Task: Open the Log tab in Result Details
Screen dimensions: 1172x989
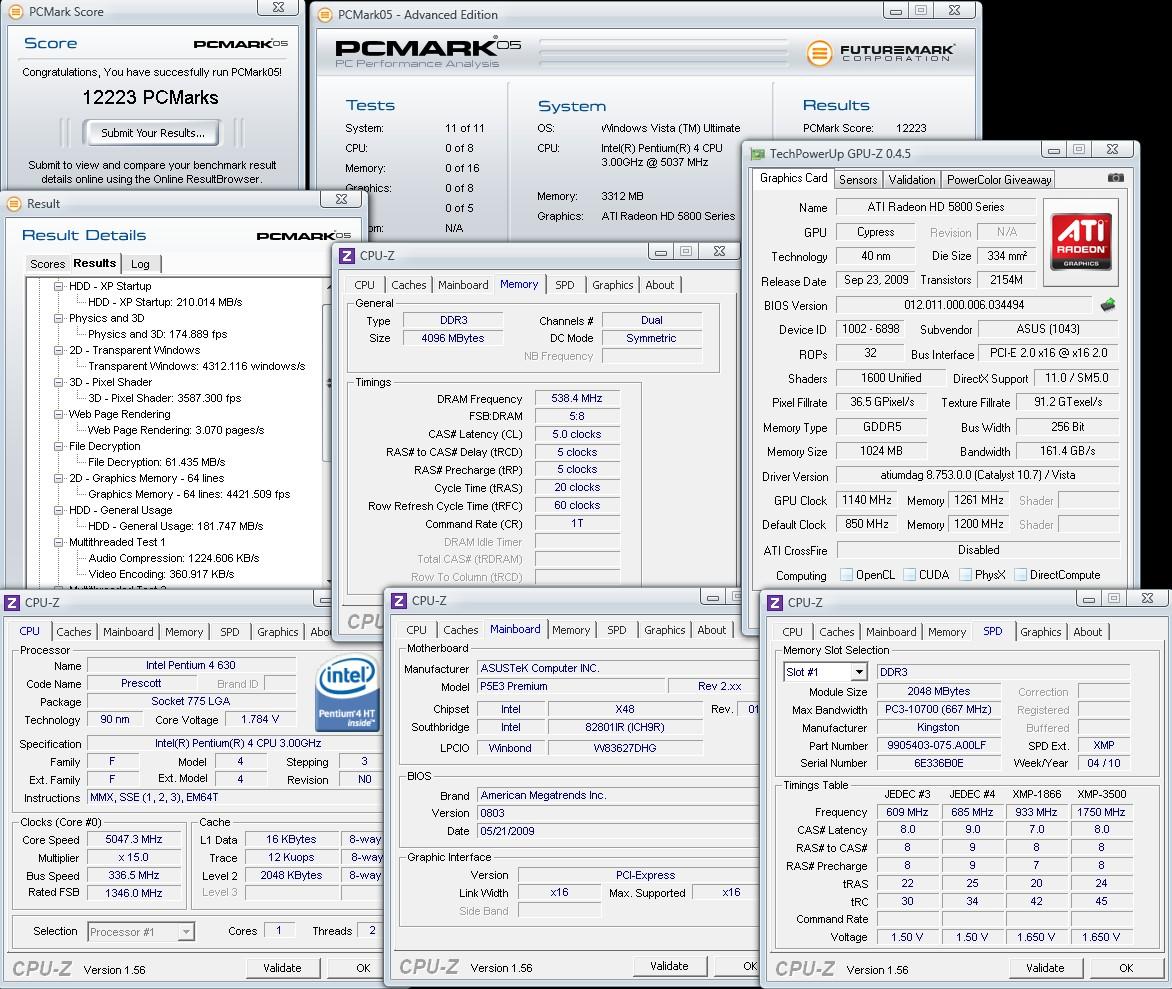Action: click(141, 264)
